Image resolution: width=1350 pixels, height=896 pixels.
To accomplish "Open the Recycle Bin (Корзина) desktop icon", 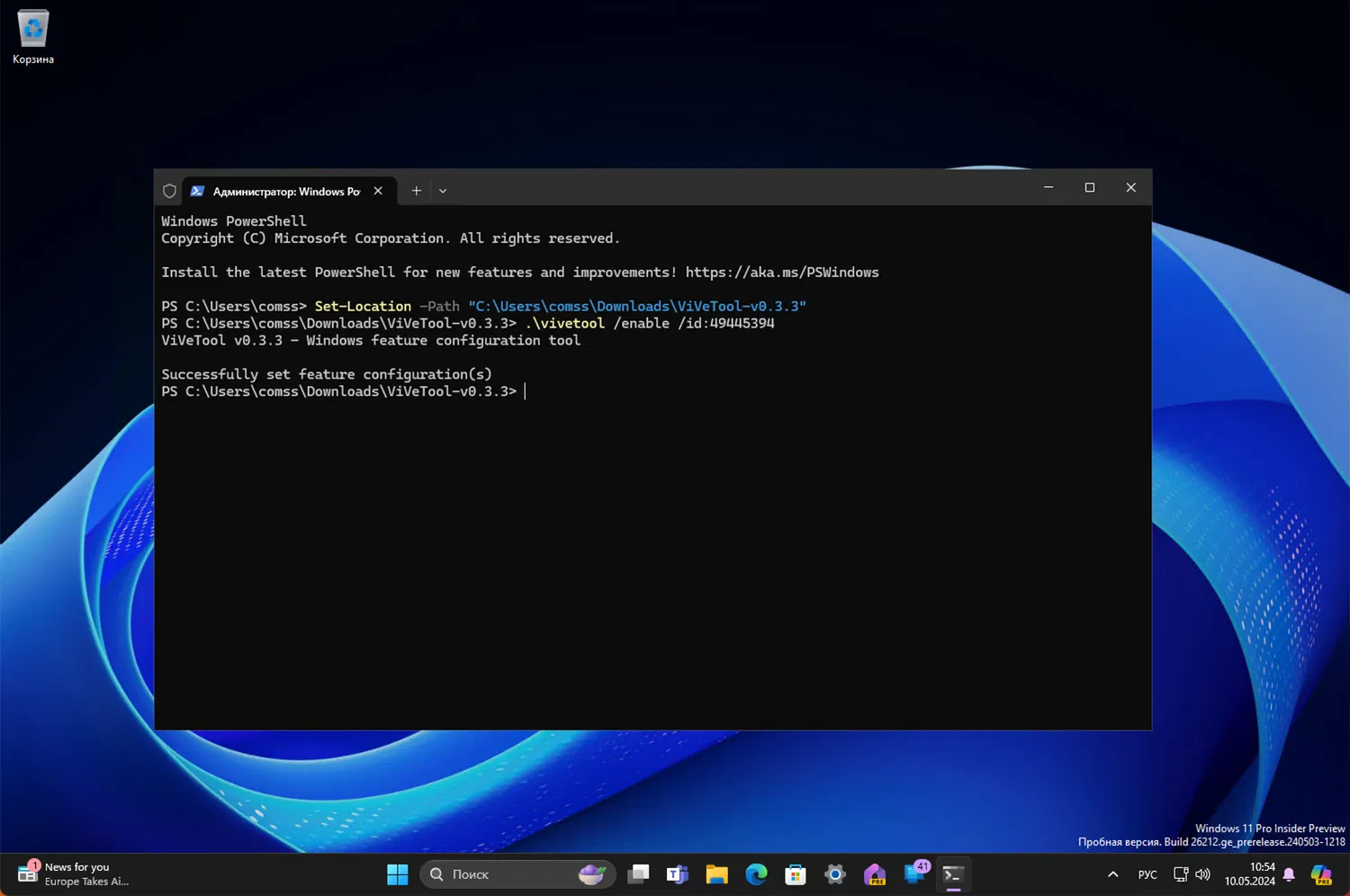I will click(33, 38).
